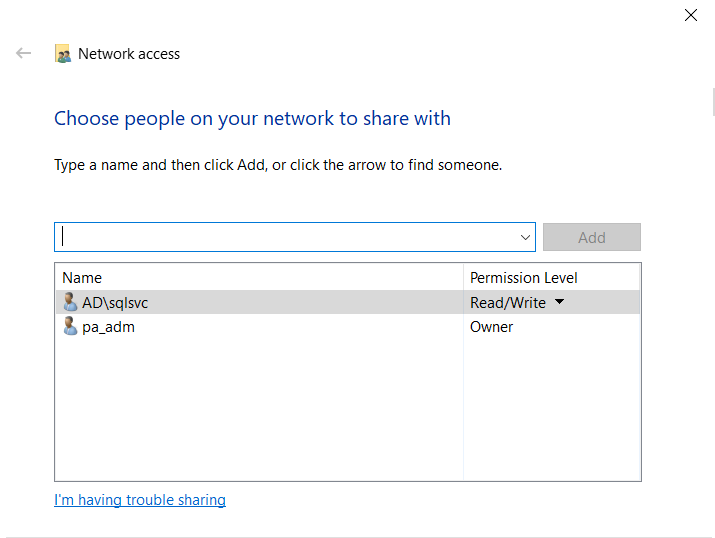
Task: Click the Add button
Action: click(591, 237)
